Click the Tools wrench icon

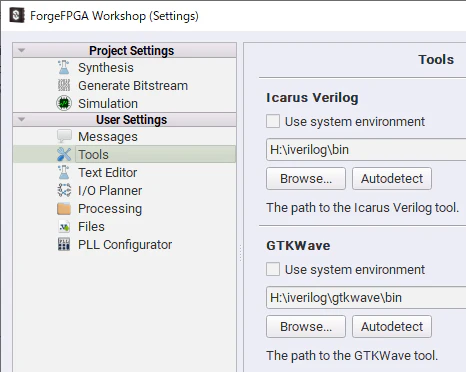tap(64, 154)
